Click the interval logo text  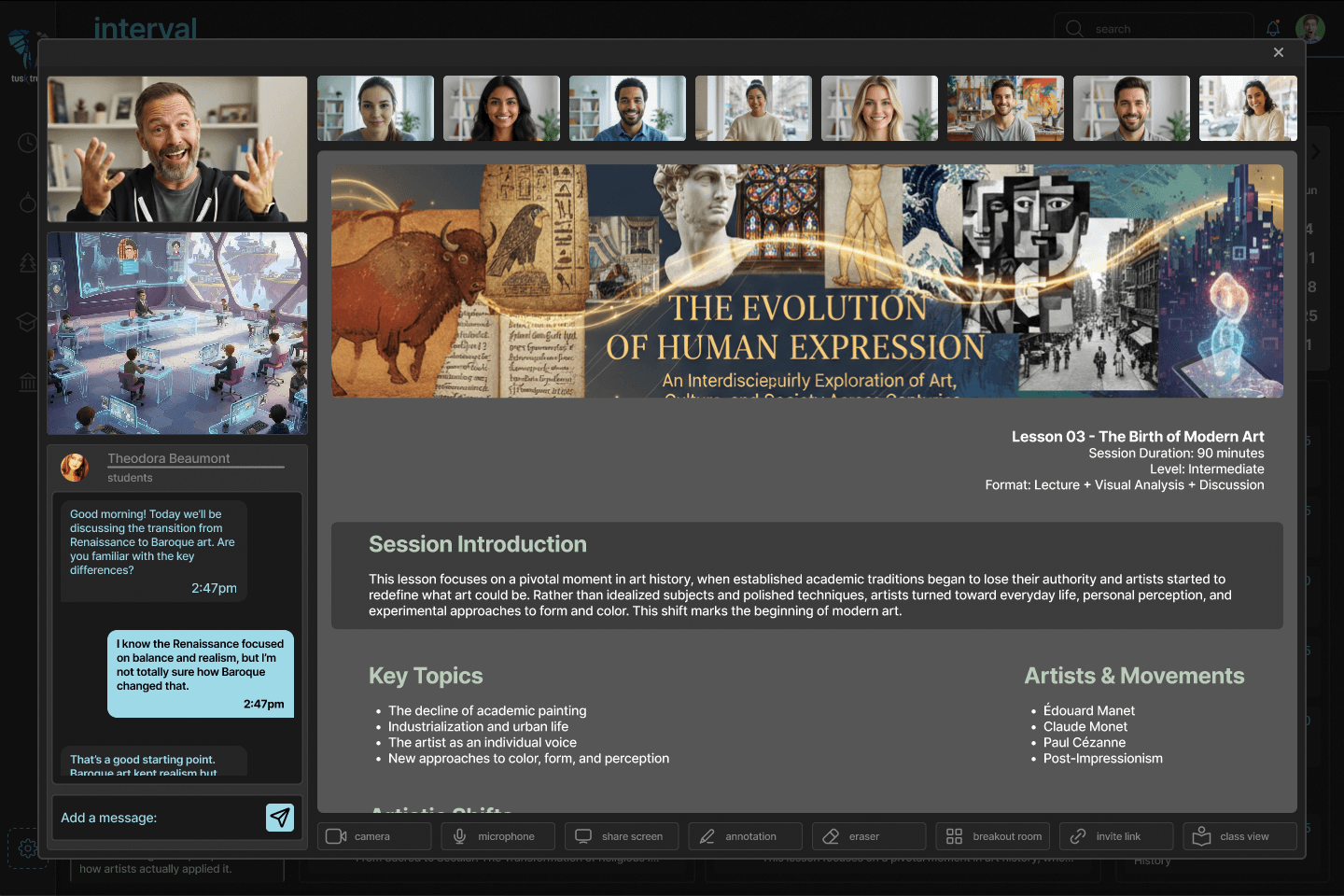click(146, 29)
